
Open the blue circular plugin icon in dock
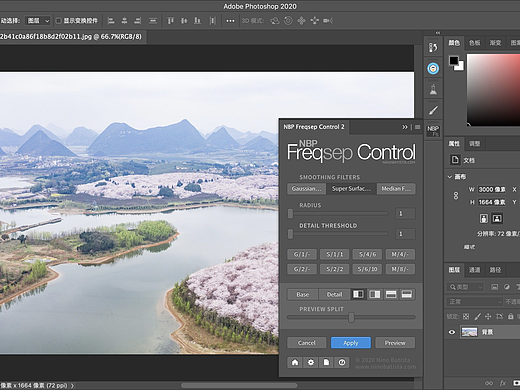click(x=433, y=68)
